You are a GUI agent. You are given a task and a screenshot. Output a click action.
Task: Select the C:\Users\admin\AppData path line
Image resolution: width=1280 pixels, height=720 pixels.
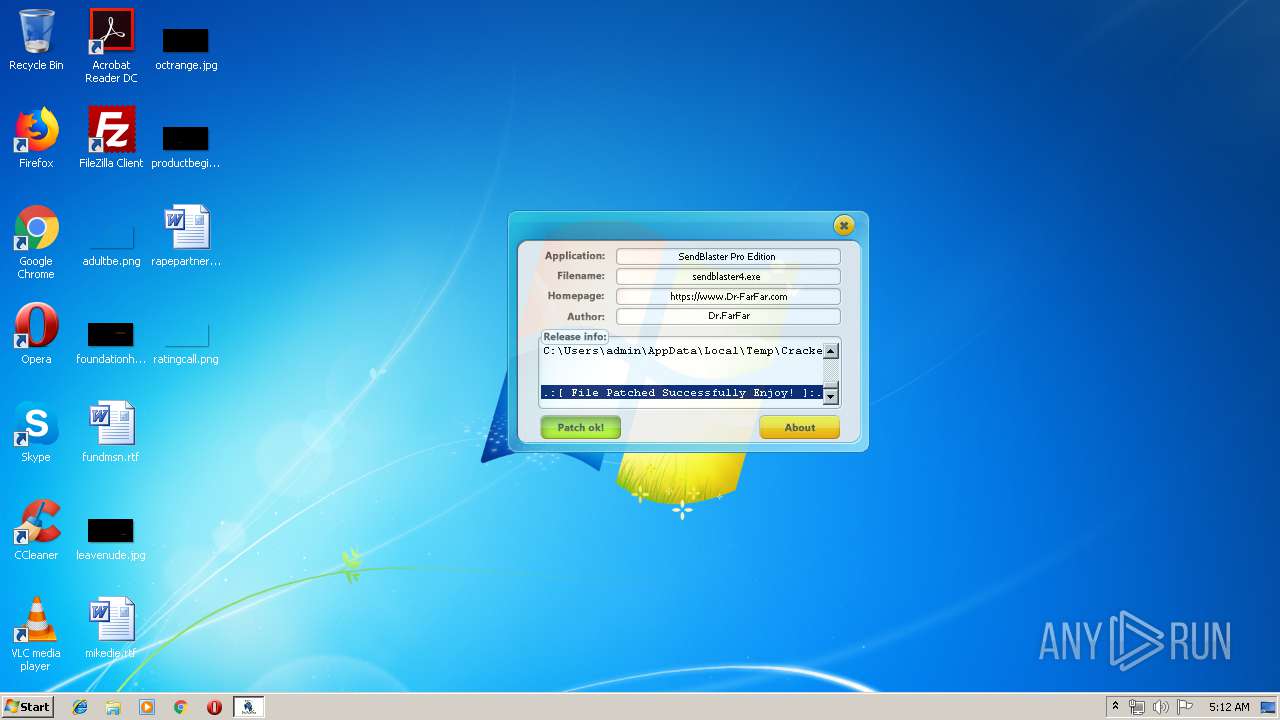tap(682, 351)
